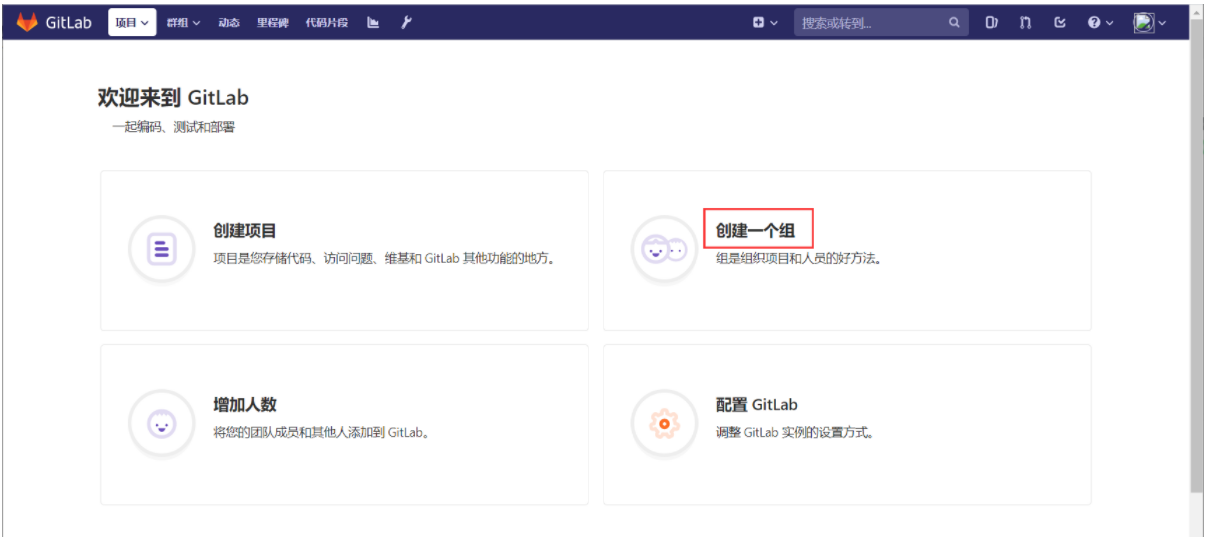Image resolution: width=1205 pixels, height=537 pixels.
Task: Focus the 搜索或转到 search field
Action: (x=881, y=22)
